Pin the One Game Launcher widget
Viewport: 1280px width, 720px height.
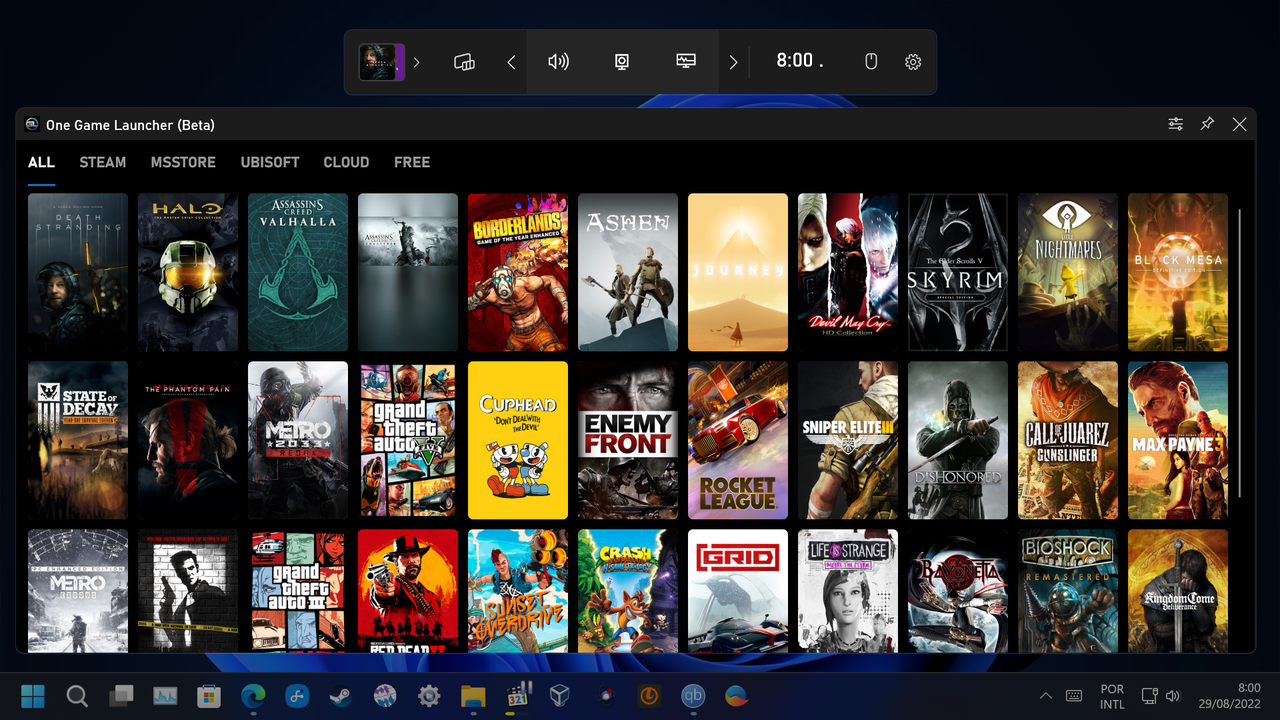pos(1208,124)
